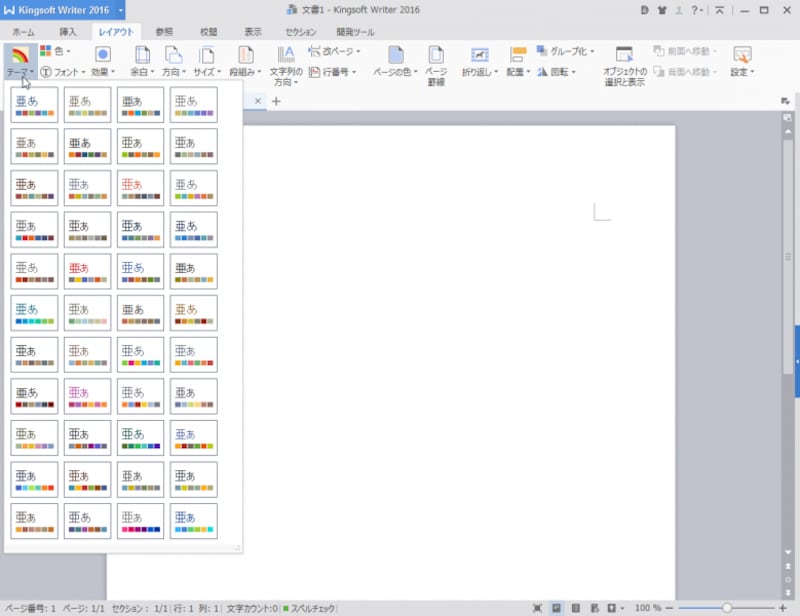Click the 設定 (Settings) button
This screenshot has height=616, width=800.
click(x=742, y=62)
